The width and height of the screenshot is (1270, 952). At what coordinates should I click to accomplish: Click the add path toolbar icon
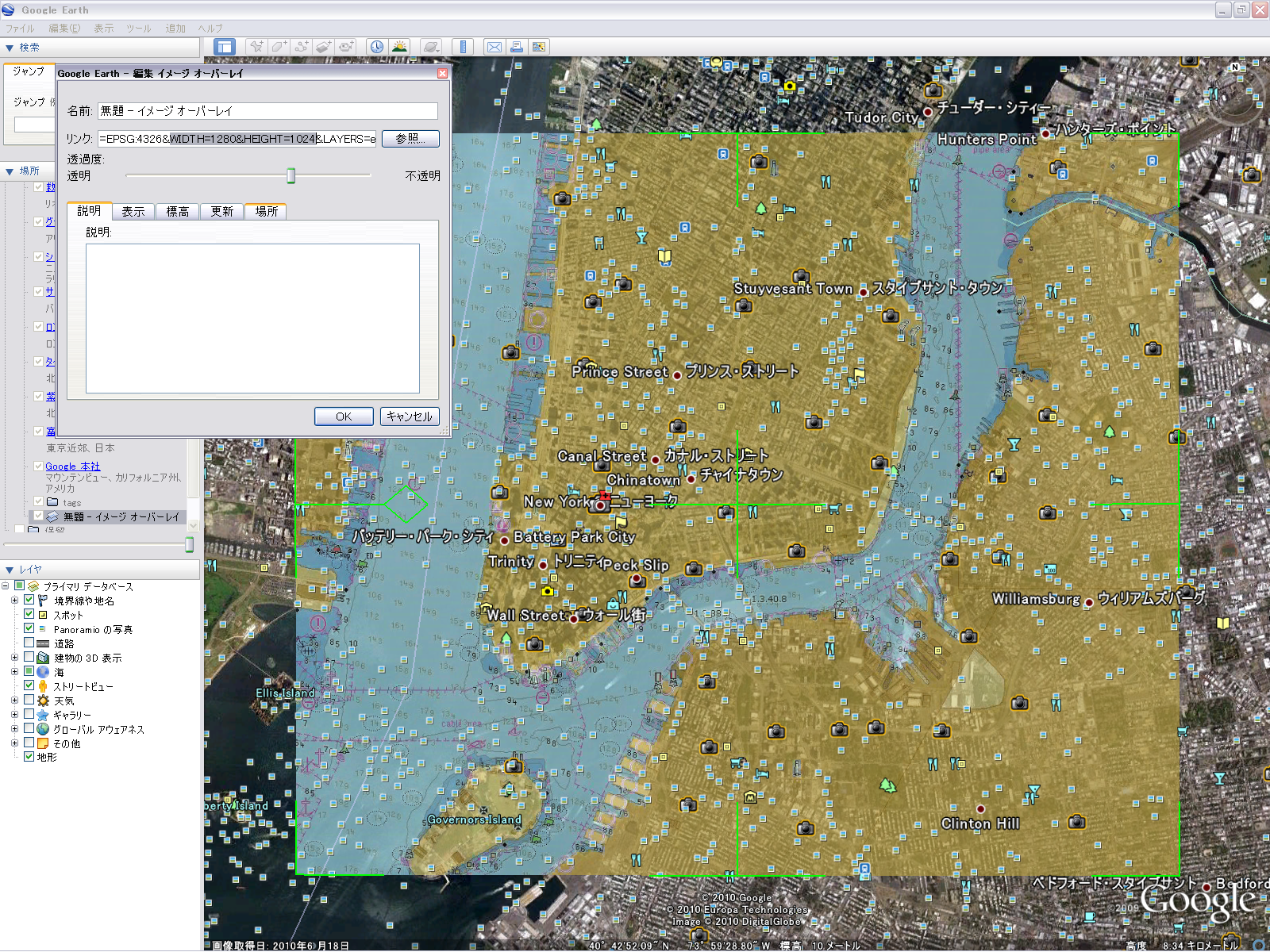[301, 47]
